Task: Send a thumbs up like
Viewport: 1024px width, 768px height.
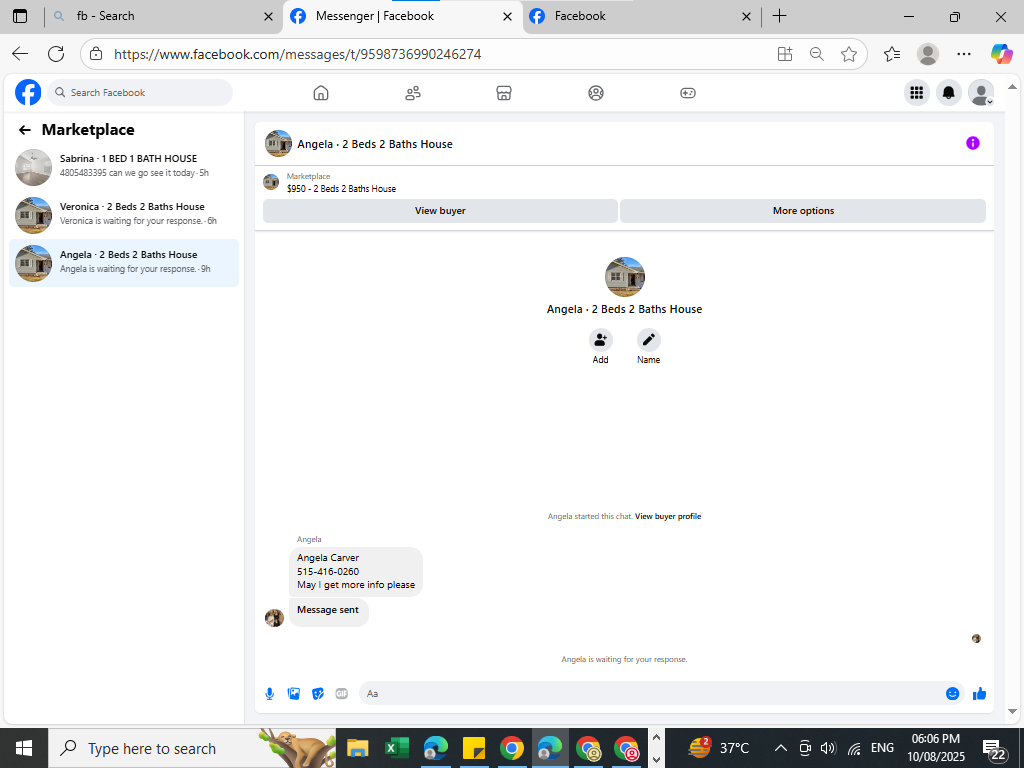Action: point(979,694)
